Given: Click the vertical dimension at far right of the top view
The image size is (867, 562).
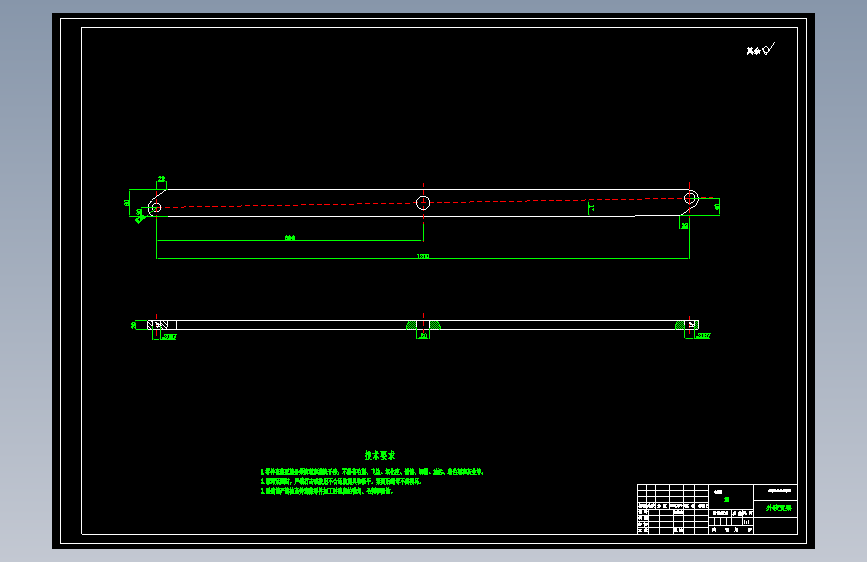Looking at the screenshot, I should (x=717, y=207).
